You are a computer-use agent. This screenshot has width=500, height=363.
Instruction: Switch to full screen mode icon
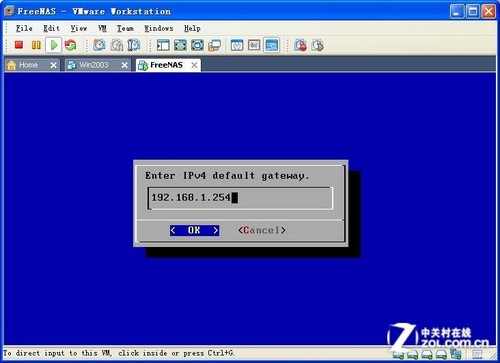click(x=180, y=45)
